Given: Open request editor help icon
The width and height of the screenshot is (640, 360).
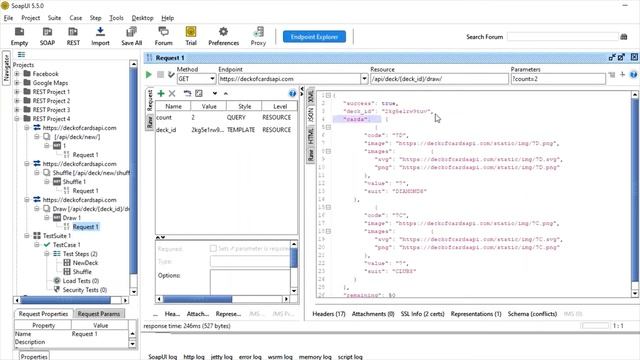Looking at the screenshot, I should click(x=633, y=75).
